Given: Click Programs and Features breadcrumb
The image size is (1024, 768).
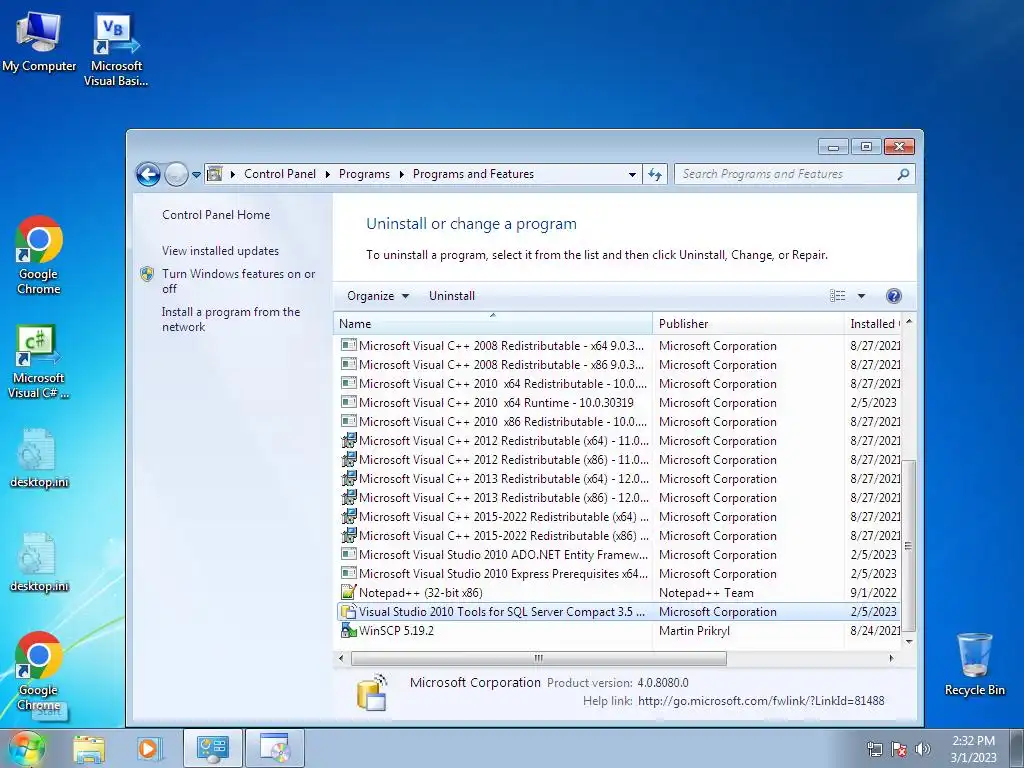Looking at the screenshot, I should click(x=473, y=174).
